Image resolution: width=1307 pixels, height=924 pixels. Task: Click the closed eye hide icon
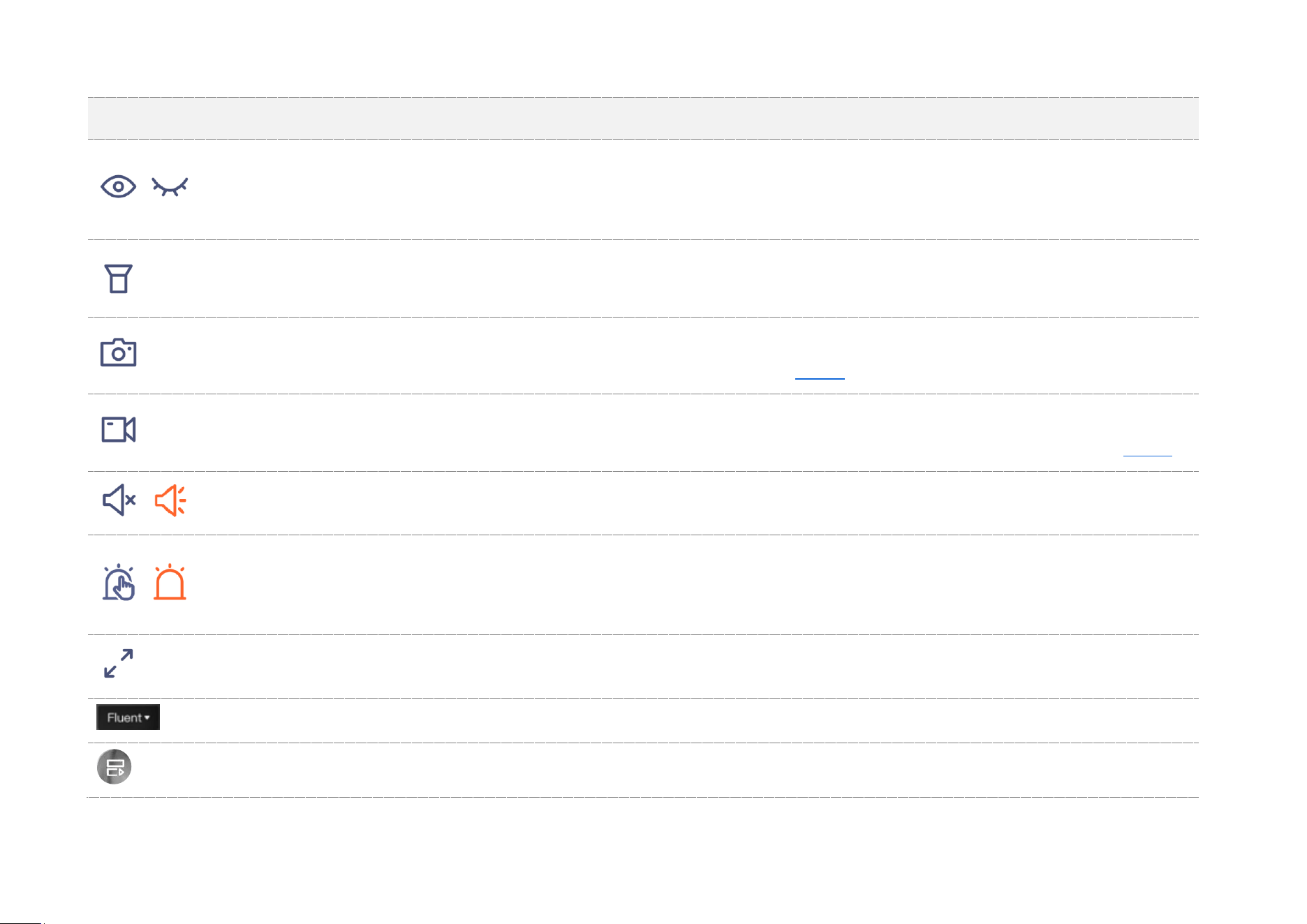[x=170, y=188]
